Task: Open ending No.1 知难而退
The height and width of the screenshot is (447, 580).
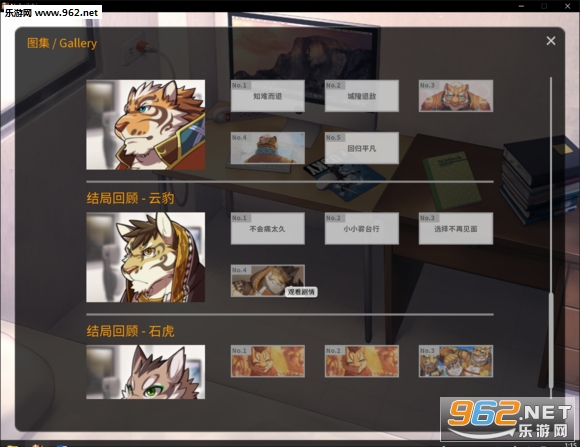Action: (x=268, y=96)
